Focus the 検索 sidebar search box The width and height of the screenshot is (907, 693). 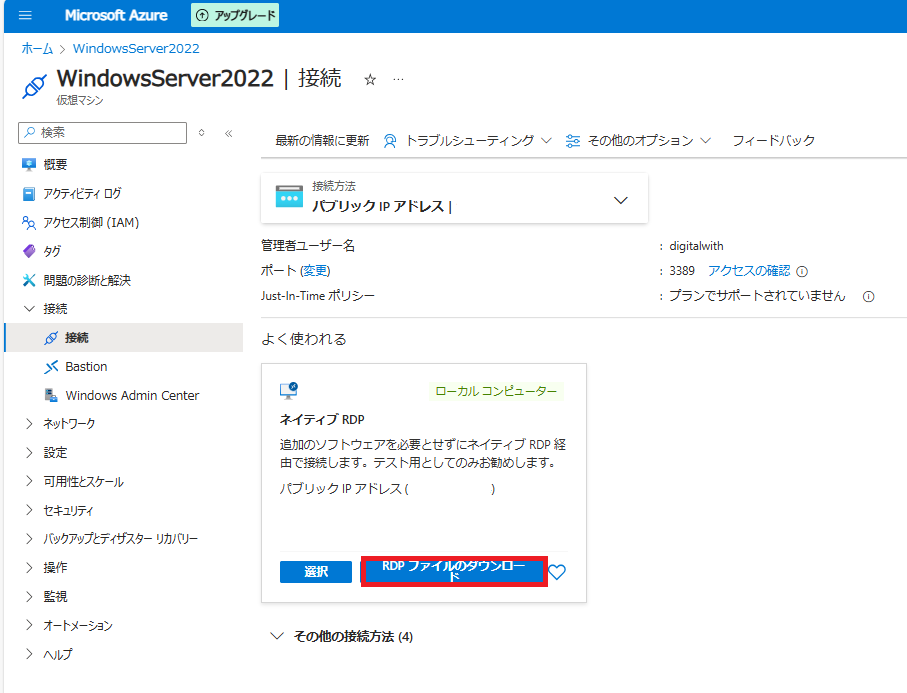102,132
